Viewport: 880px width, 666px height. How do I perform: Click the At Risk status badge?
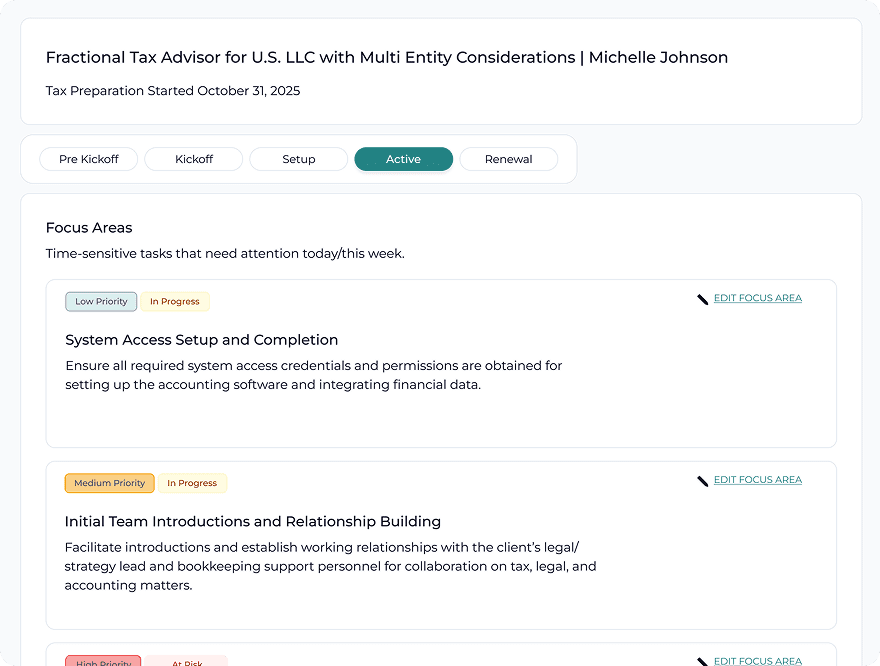[187, 661]
